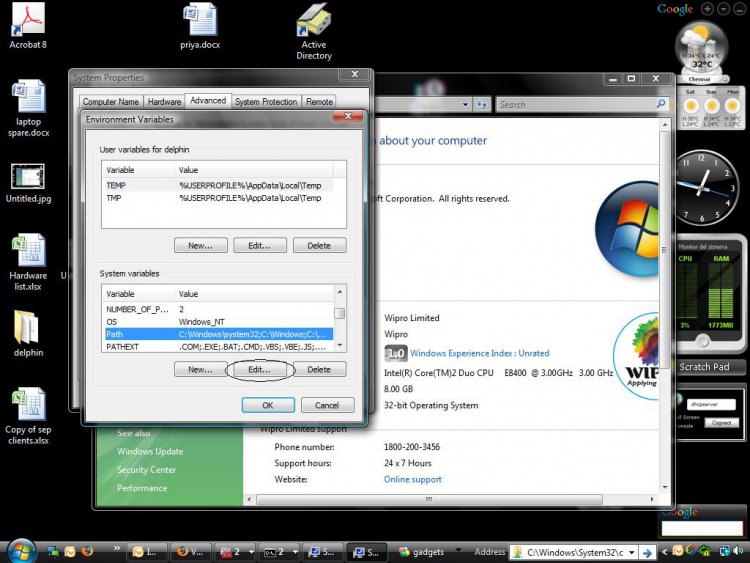This screenshot has width=750, height=563.
Task: Select the priya.docx desktop file
Action: (x=200, y=26)
